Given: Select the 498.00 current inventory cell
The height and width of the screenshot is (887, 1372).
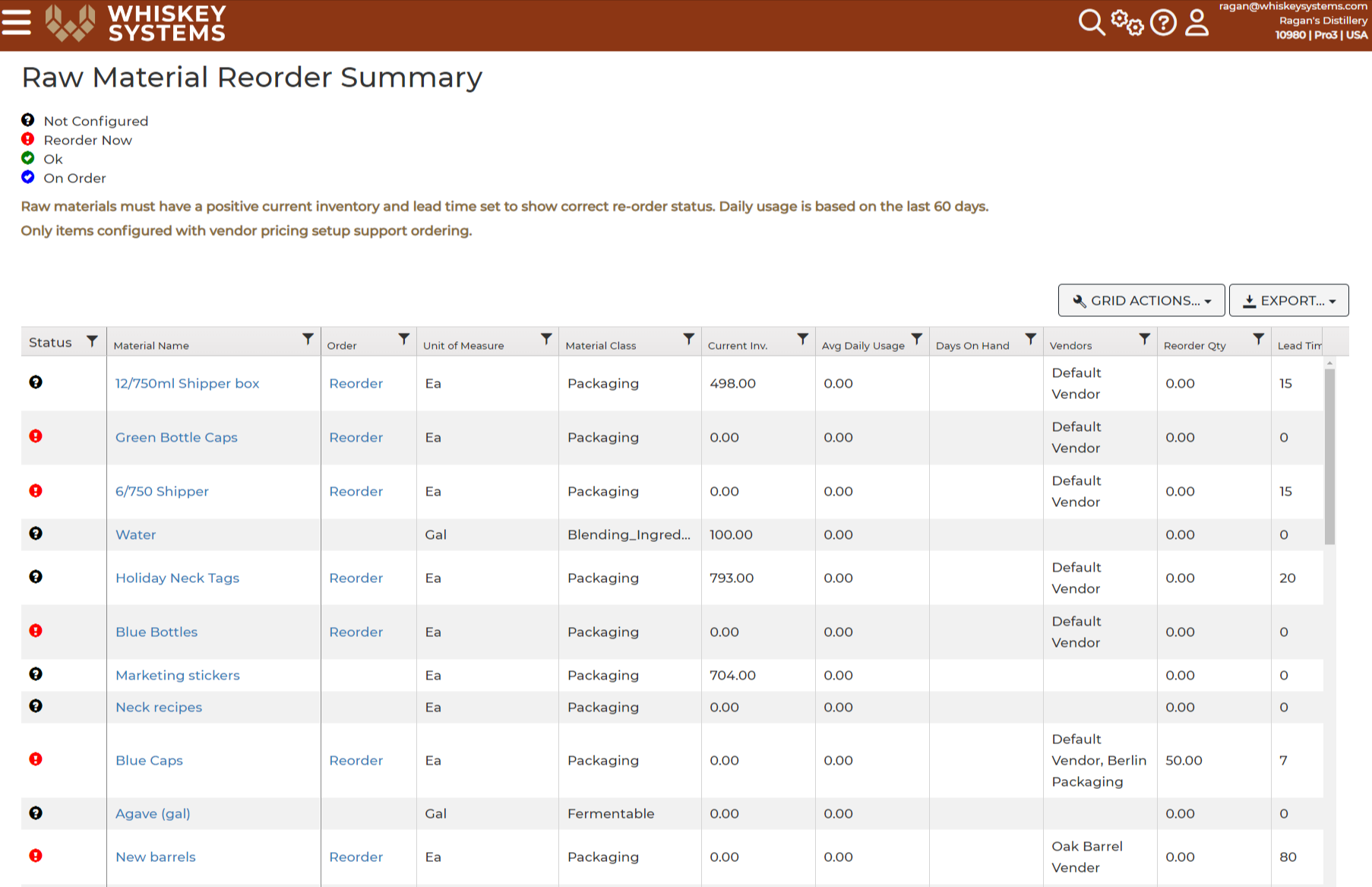Looking at the screenshot, I should (x=758, y=384).
